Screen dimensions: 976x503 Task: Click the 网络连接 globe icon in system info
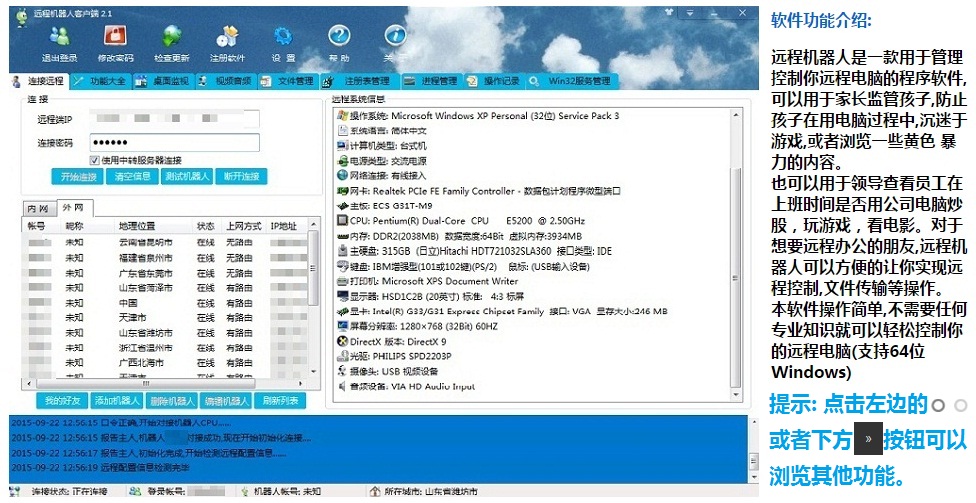click(x=342, y=176)
